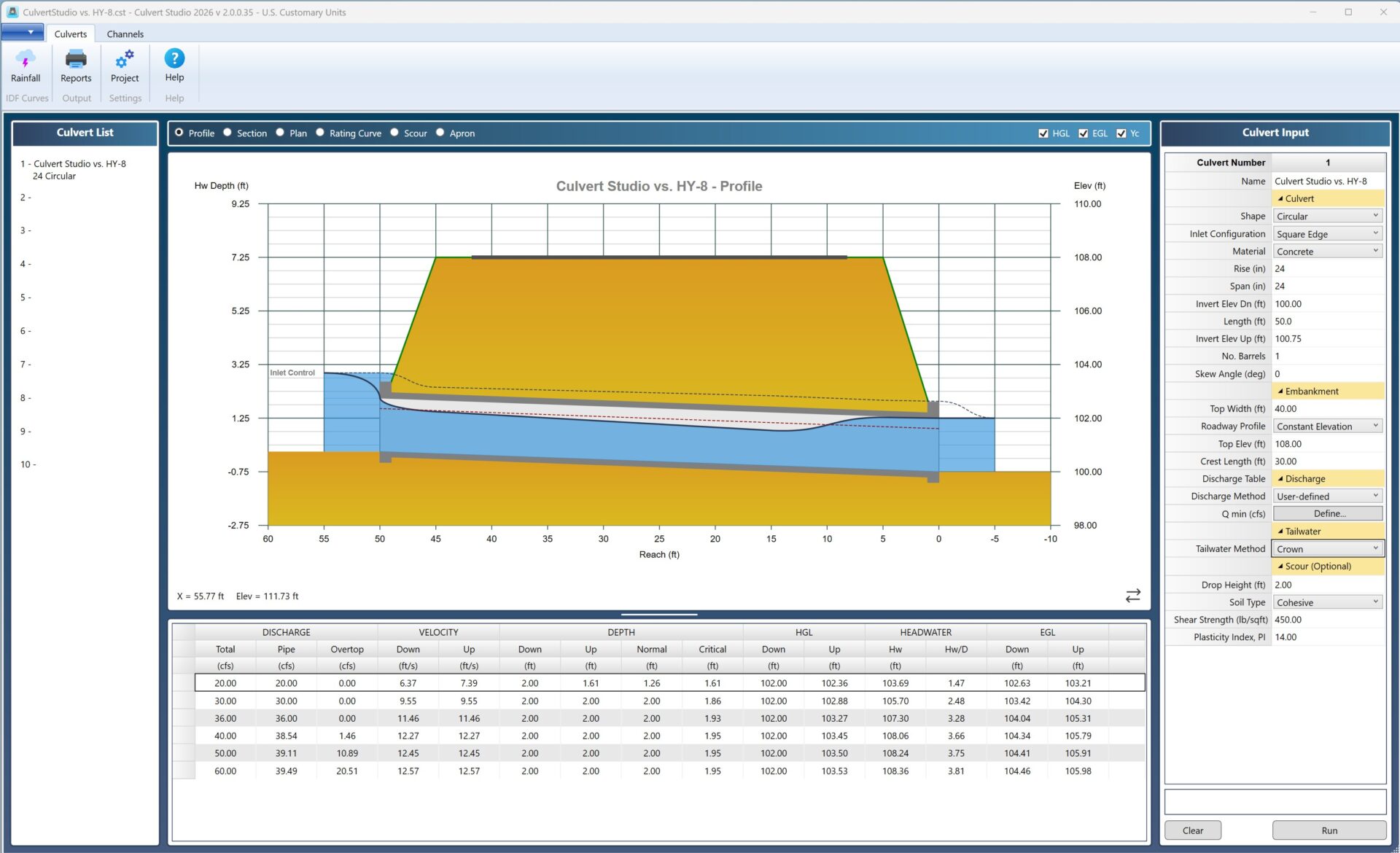This screenshot has height=853, width=1400.
Task: Open the Discharge Method dropdown
Action: pyautogui.click(x=1328, y=496)
